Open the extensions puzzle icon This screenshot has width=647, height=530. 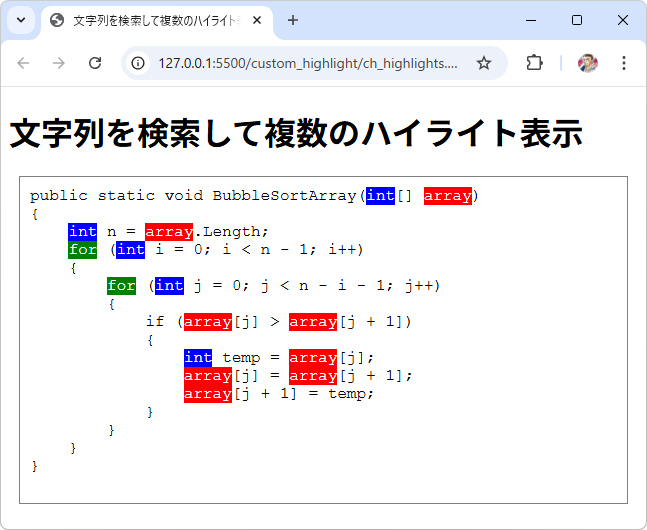click(x=534, y=63)
